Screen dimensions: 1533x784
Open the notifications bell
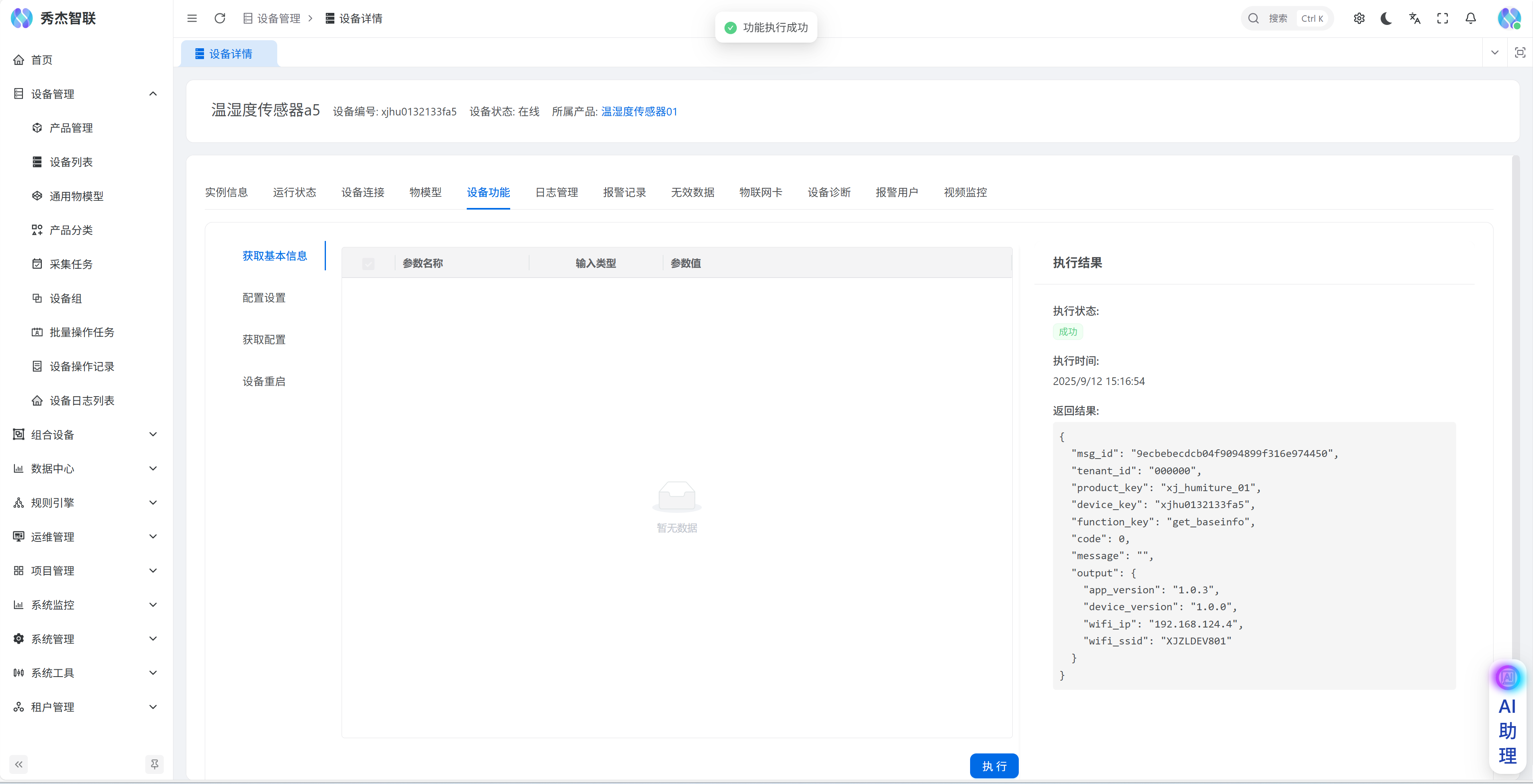click(1471, 19)
